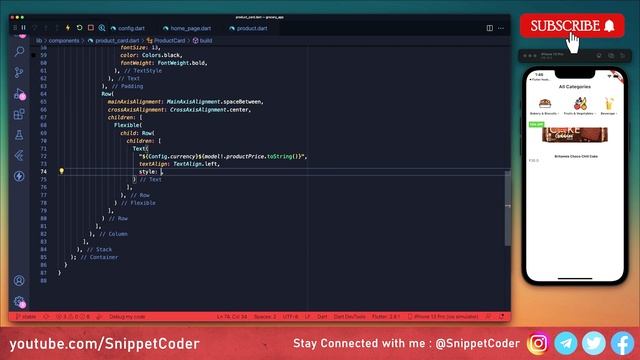Click the errors and warnings status item

pos(73,317)
